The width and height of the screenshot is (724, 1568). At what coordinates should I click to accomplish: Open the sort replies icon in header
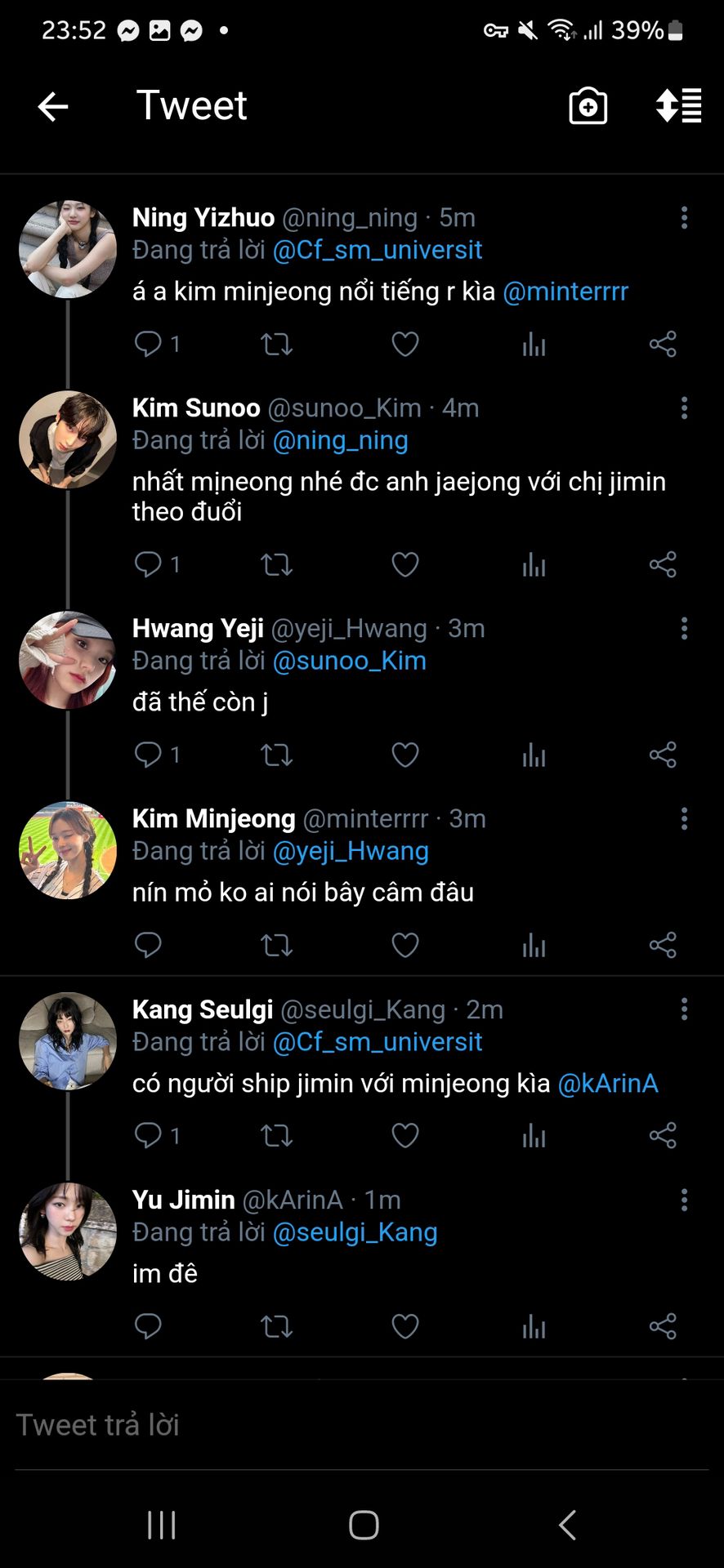pos(678,106)
